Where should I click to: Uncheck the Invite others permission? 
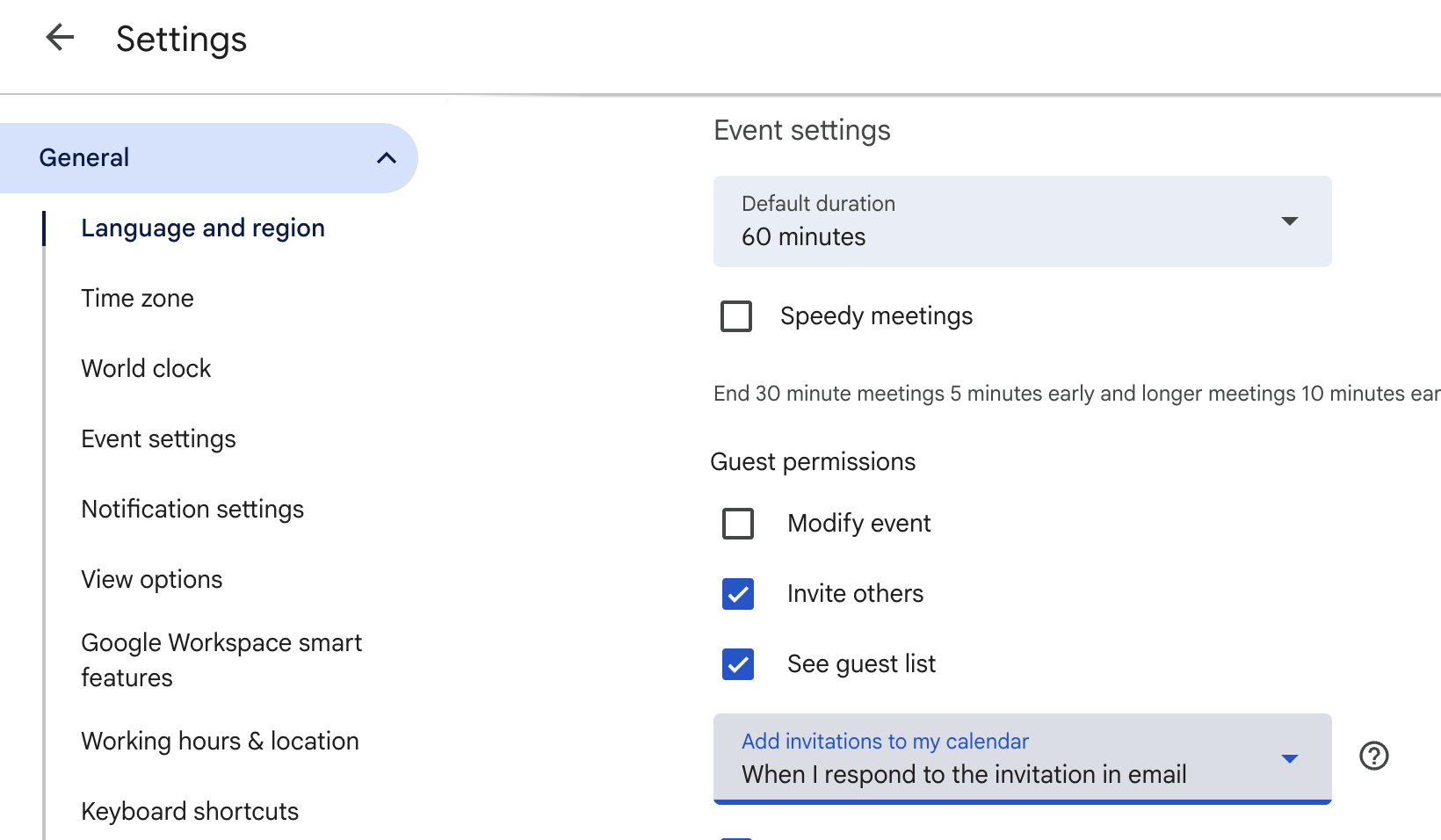[x=738, y=594]
